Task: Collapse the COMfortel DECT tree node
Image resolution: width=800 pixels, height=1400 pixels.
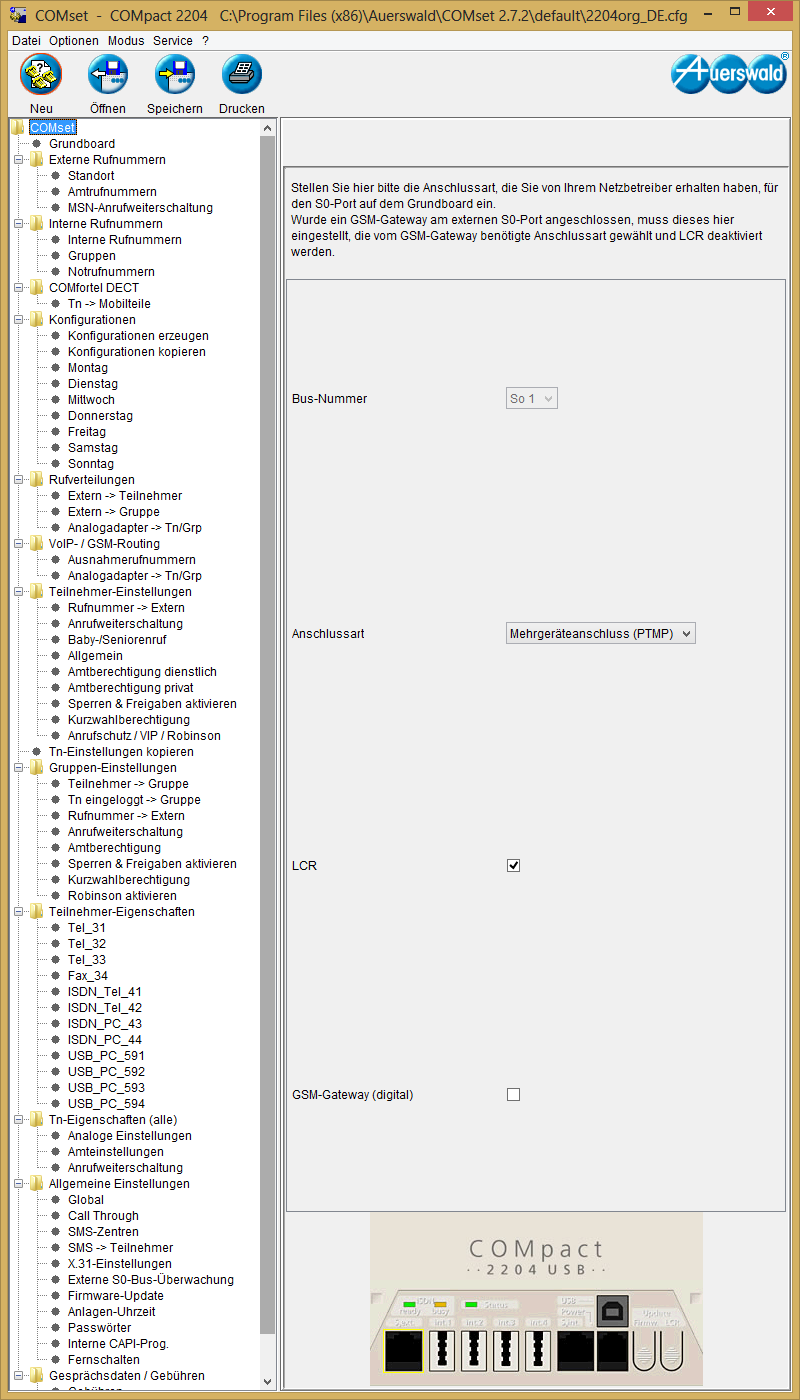Action: click(18, 288)
